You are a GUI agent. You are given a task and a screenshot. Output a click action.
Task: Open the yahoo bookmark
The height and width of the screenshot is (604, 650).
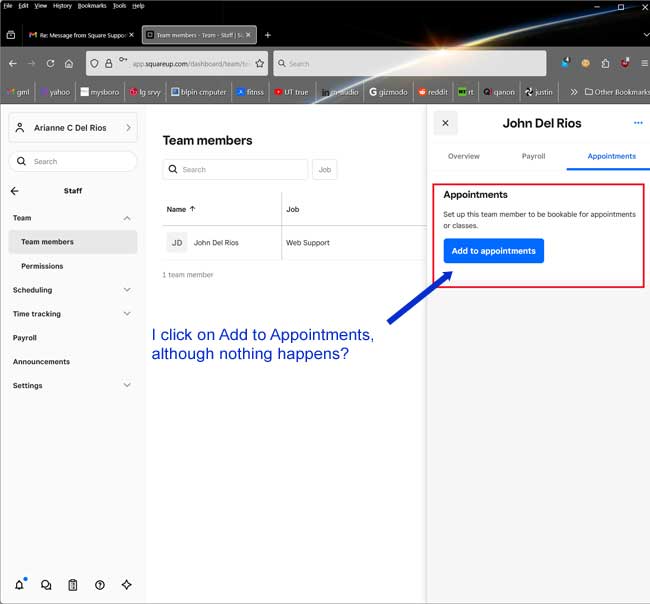(55, 92)
